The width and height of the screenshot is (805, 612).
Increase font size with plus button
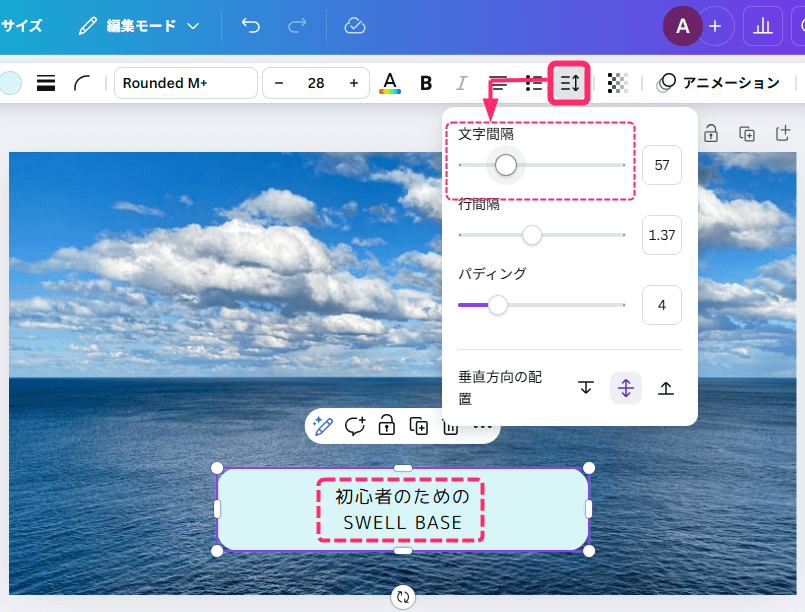(354, 83)
